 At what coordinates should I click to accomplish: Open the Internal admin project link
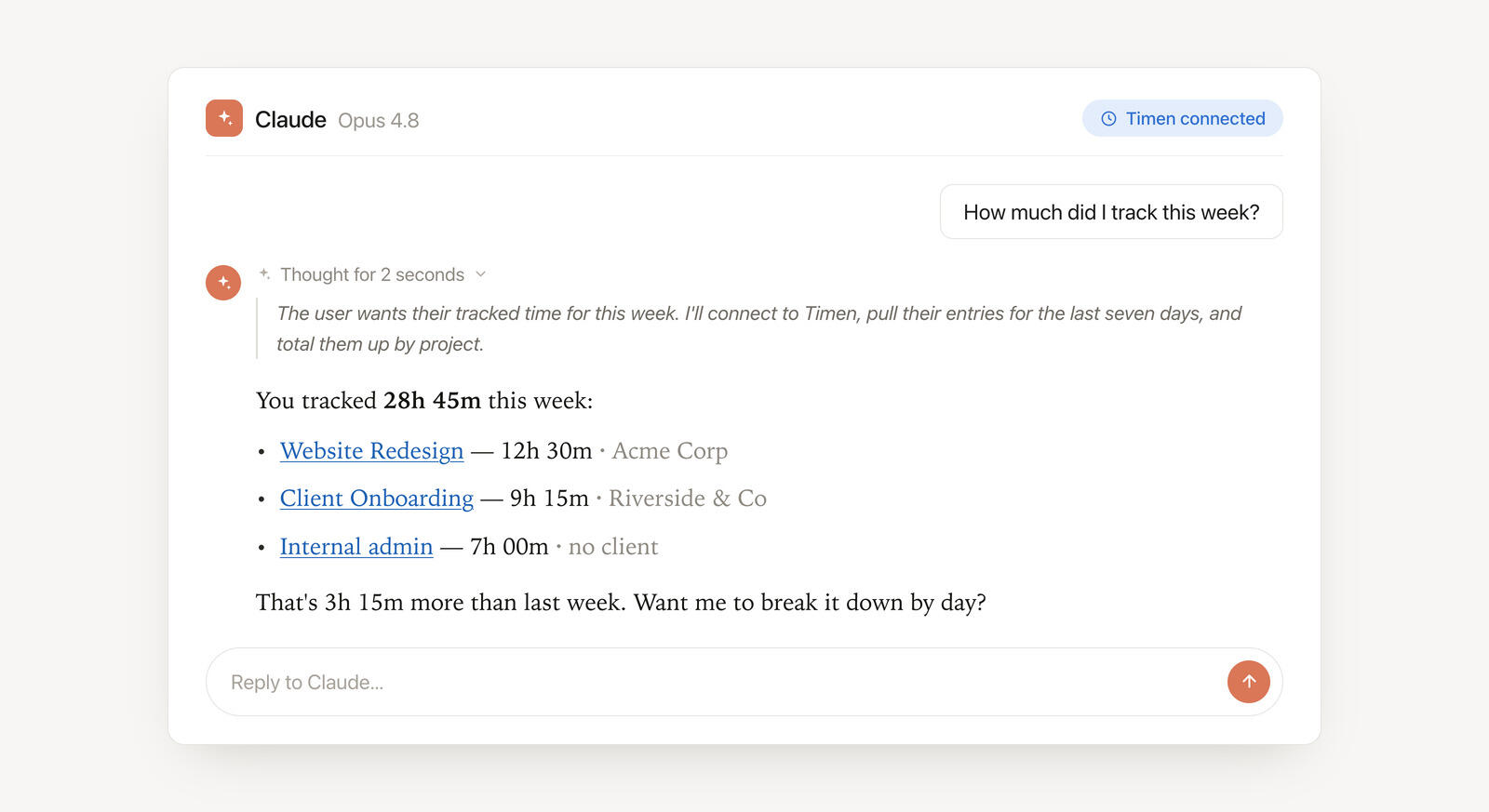coord(356,547)
